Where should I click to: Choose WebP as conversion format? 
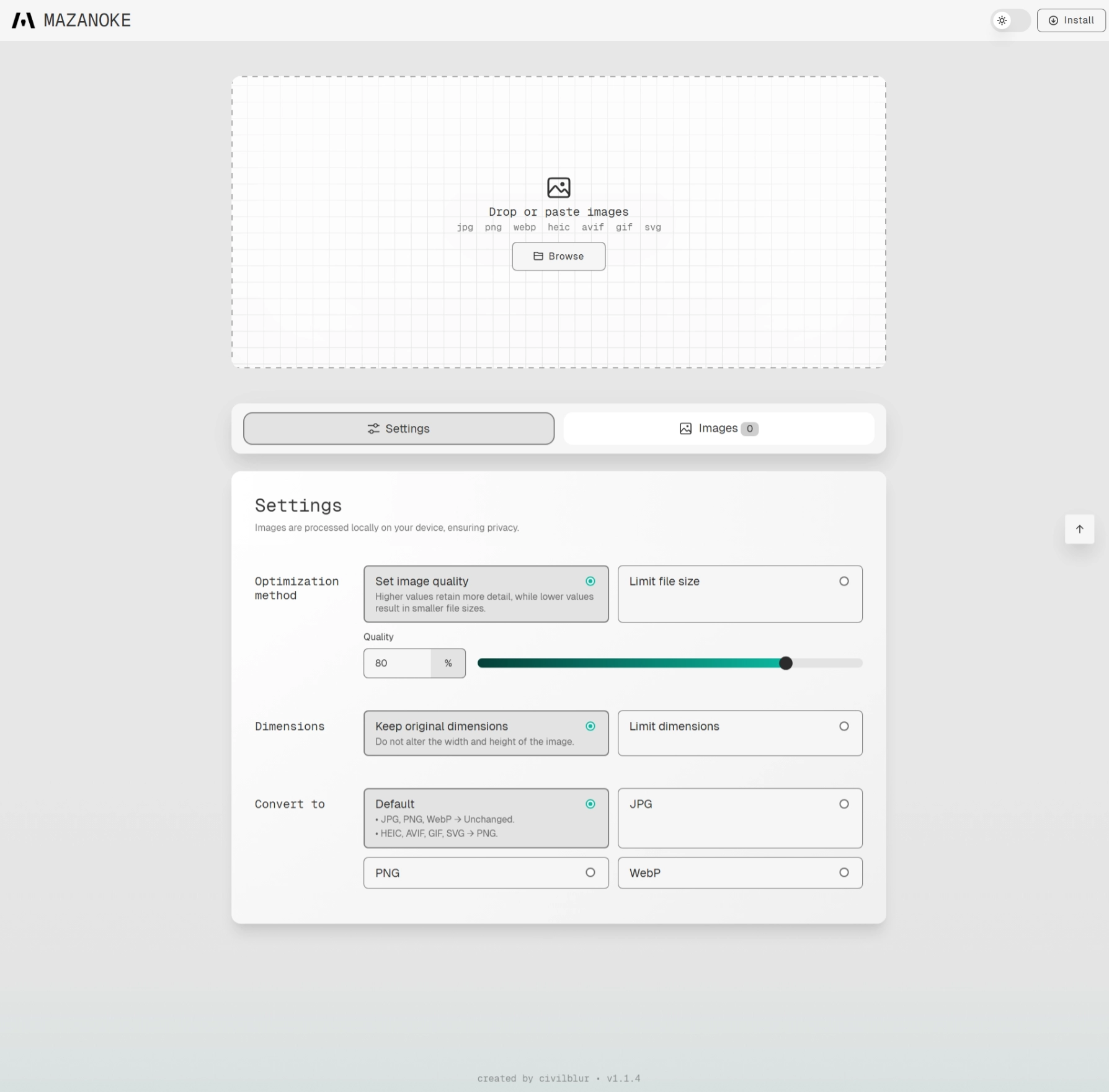pos(740,872)
